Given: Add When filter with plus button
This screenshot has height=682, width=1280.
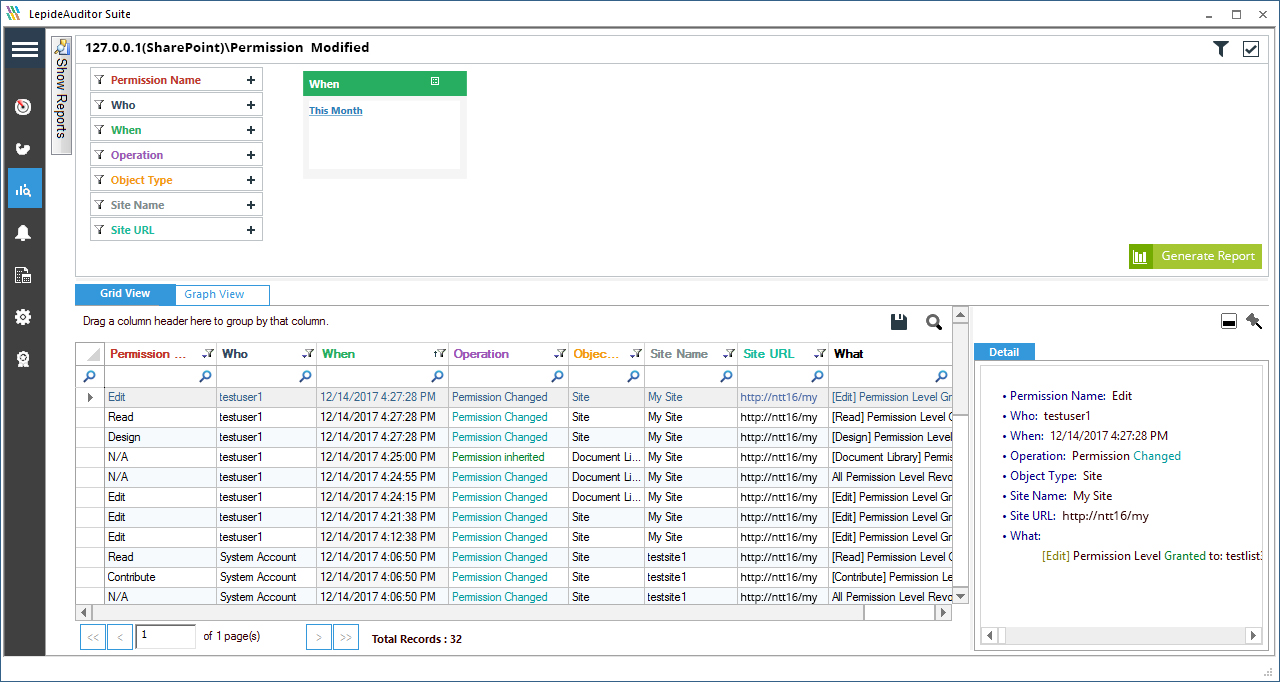Looking at the screenshot, I should pyautogui.click(x=251, y=130).
